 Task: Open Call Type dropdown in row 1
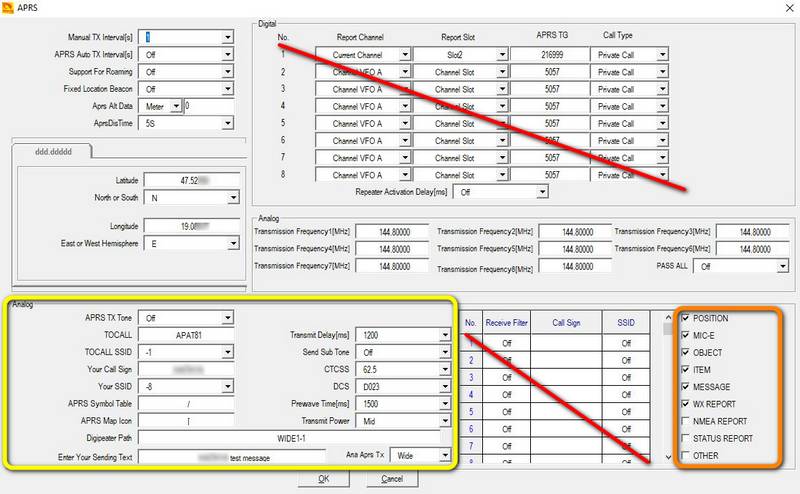click(x=662, y=55)
